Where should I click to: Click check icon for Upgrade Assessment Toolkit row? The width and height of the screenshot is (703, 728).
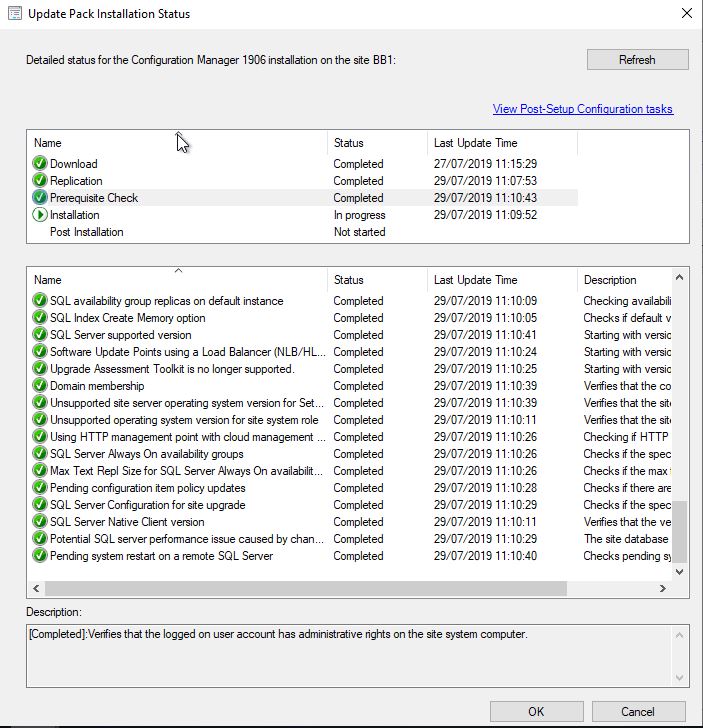[40, 369]
